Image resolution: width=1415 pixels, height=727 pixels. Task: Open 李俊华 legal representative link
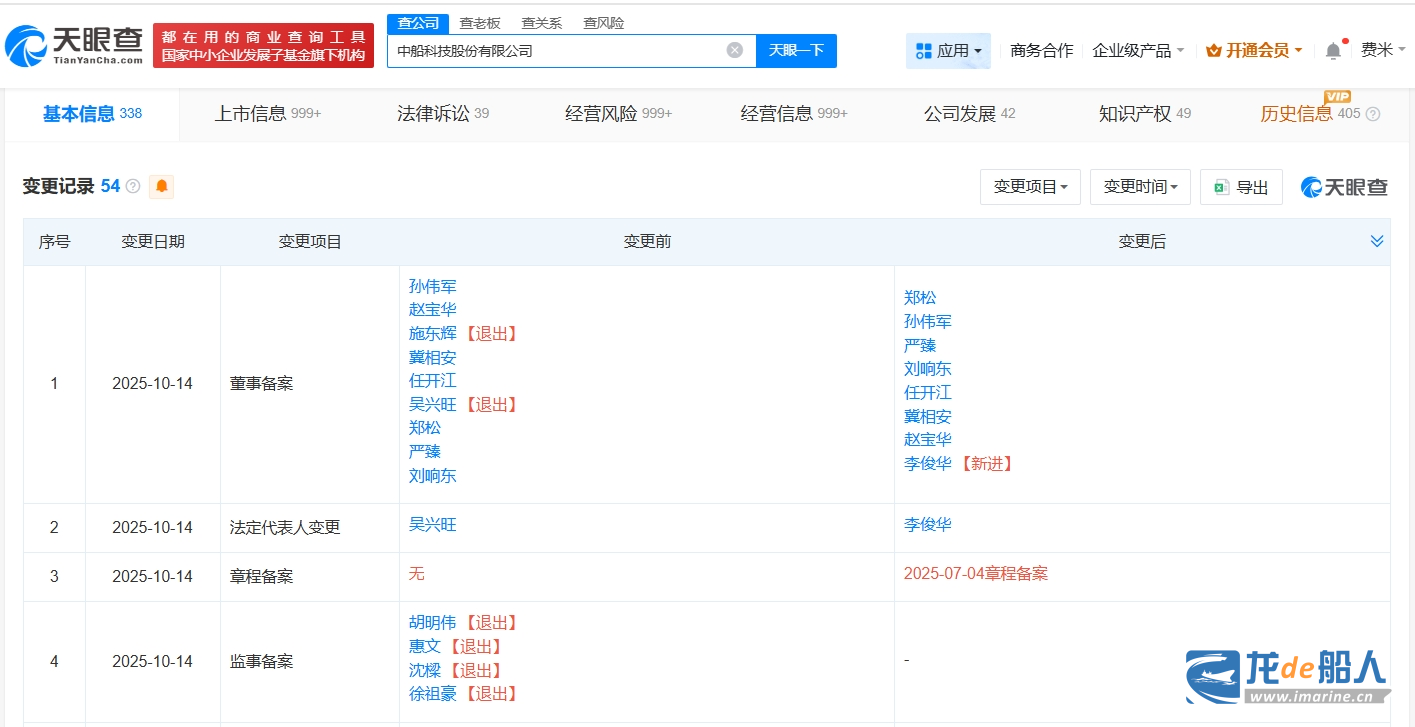[928, 524]
